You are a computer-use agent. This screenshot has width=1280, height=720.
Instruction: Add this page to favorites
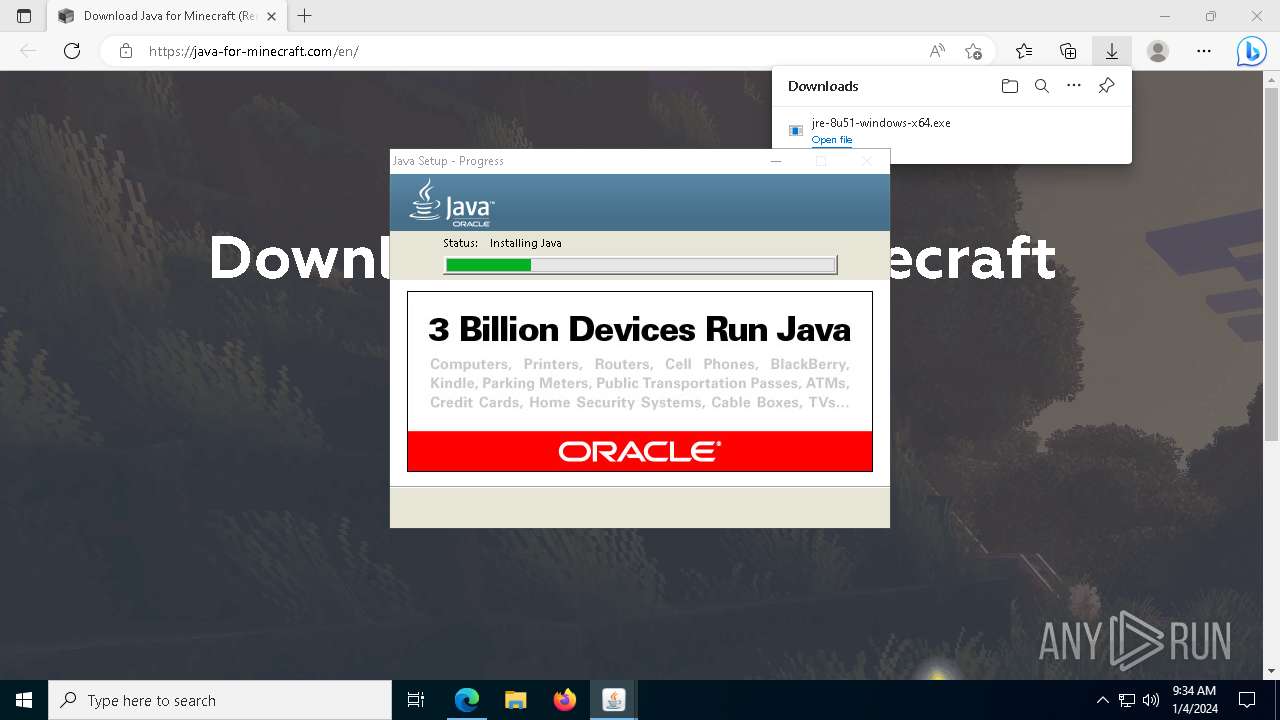[x=973, y=51]
